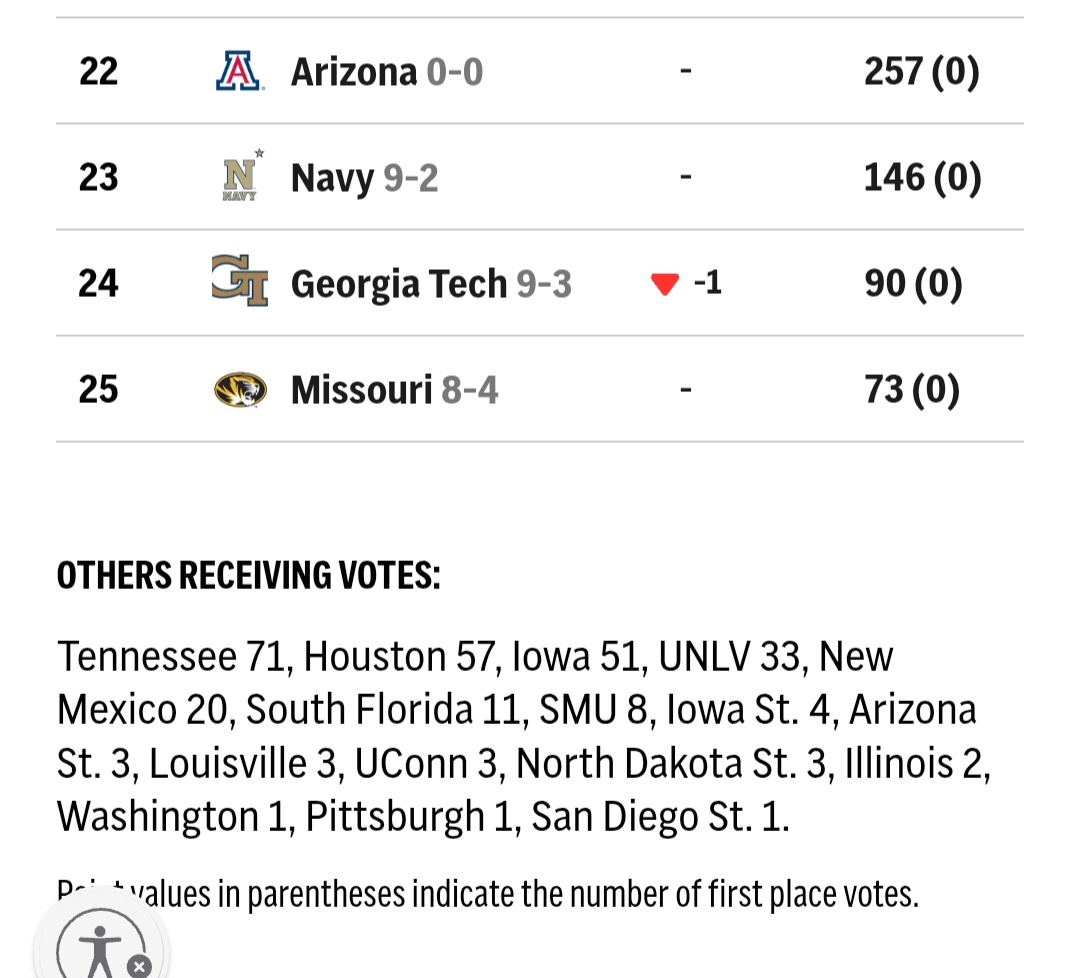Image resolution: width=1080 pixels, height=978 pixels.
Task: Click the red down arrow beside Georgia Tech
Action: [665, 285]
